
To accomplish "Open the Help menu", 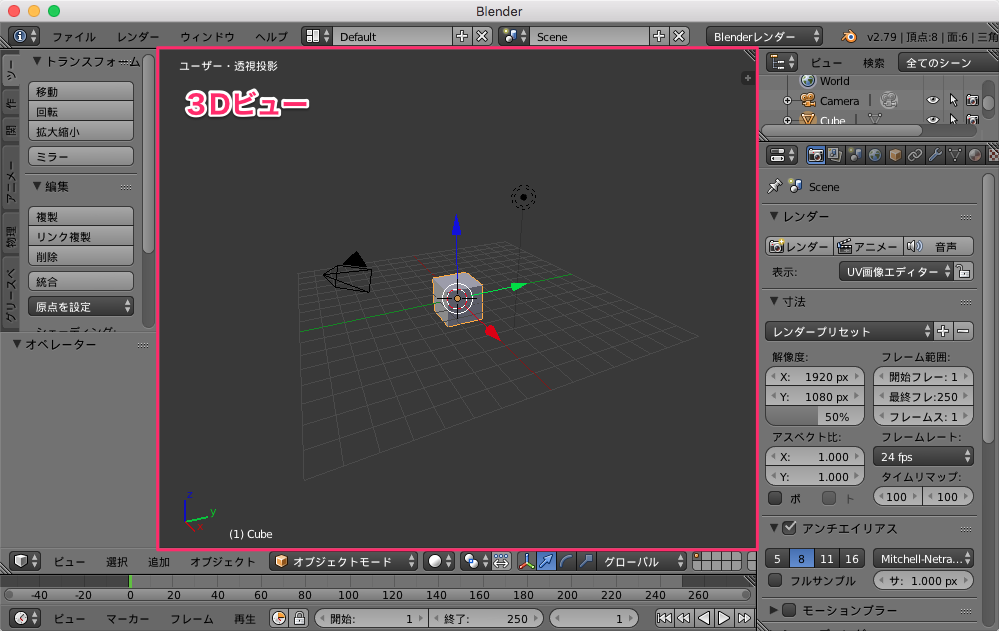I will pyautogui.click(x=271, y=37).
